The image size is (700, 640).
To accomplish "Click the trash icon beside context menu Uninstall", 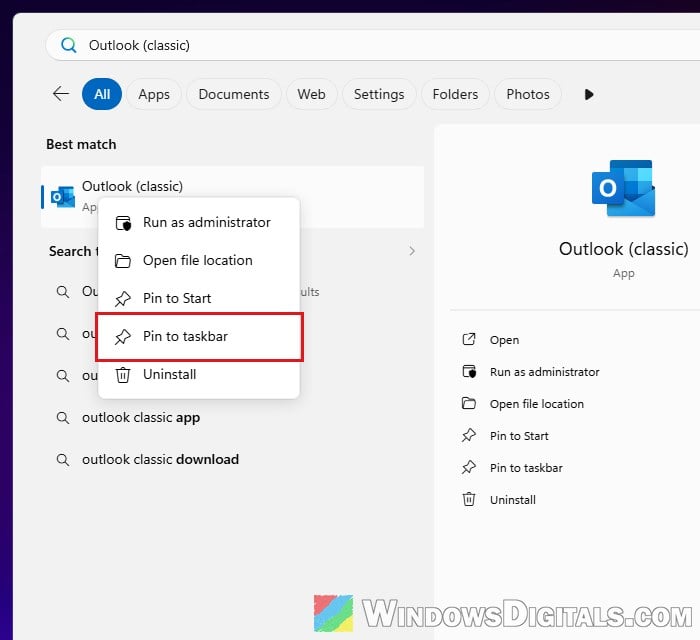I will click(123, 374).
